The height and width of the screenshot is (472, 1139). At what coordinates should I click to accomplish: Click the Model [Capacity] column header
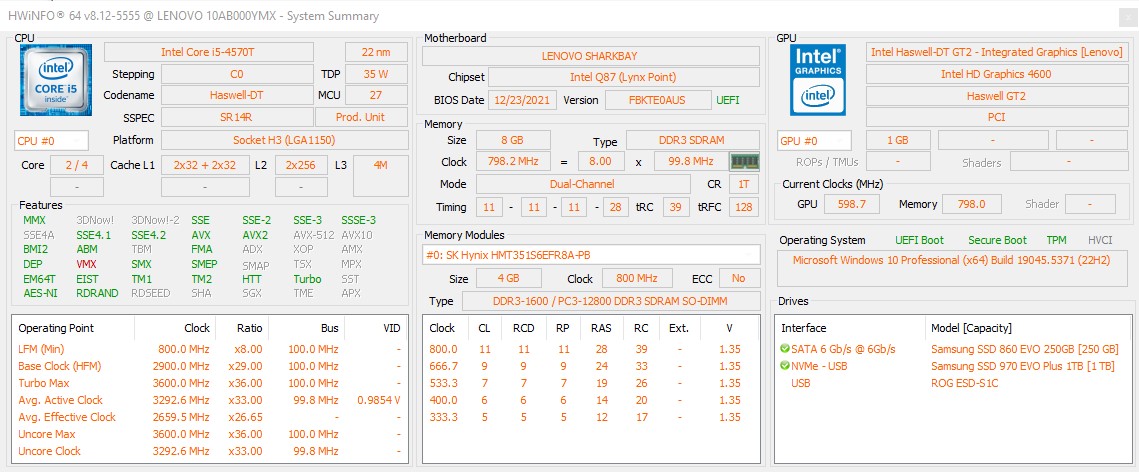tap(970, 328)
